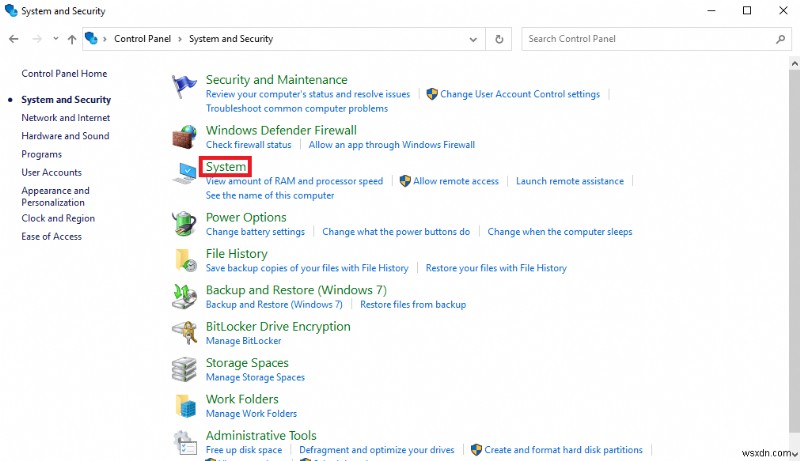The height and width of the screenshot is (461, 800).
Task: Click the vertical scrollbar up arrow
Action: 794,64
